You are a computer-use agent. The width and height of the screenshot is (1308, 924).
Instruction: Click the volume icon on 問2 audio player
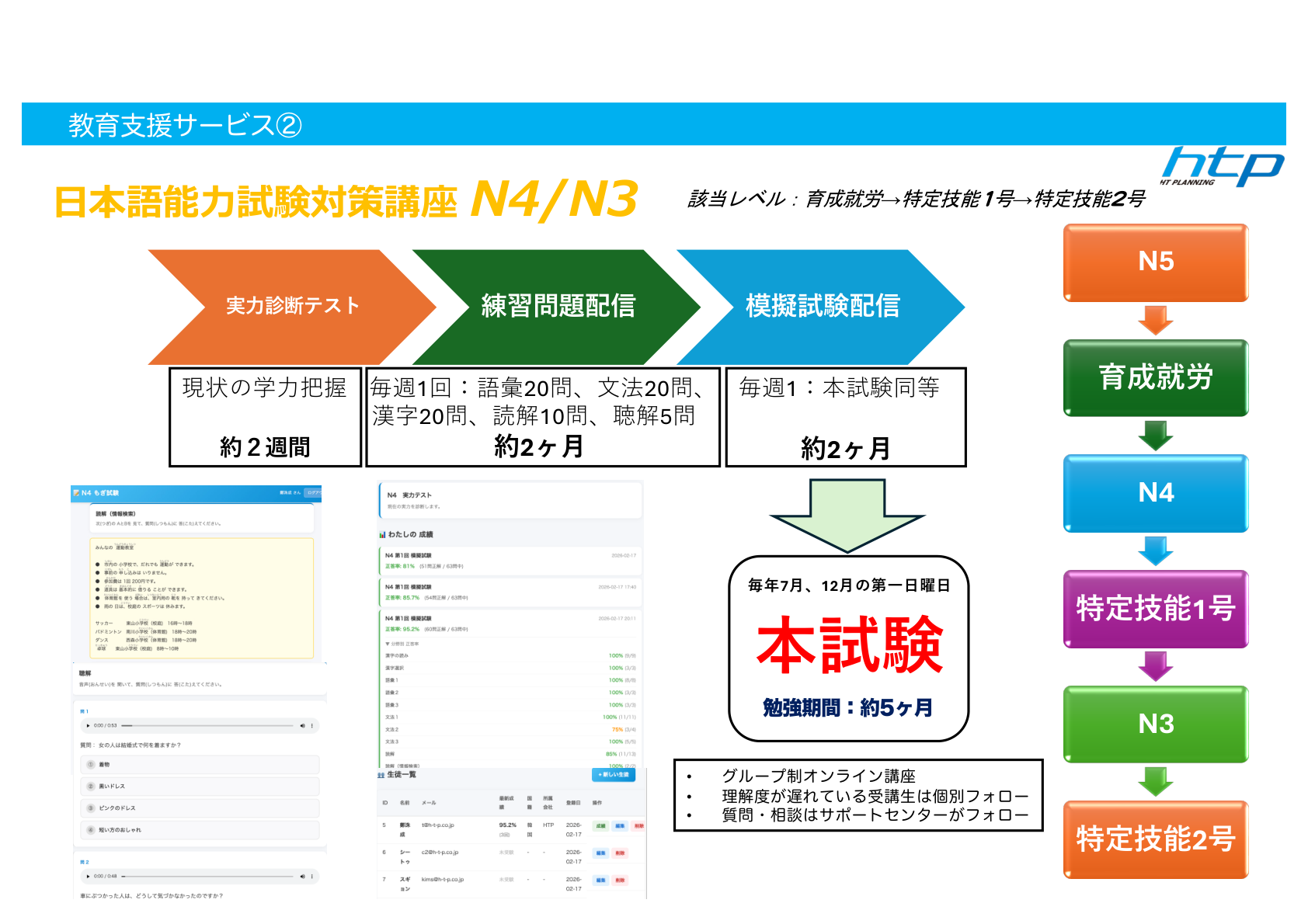(303, 877)
